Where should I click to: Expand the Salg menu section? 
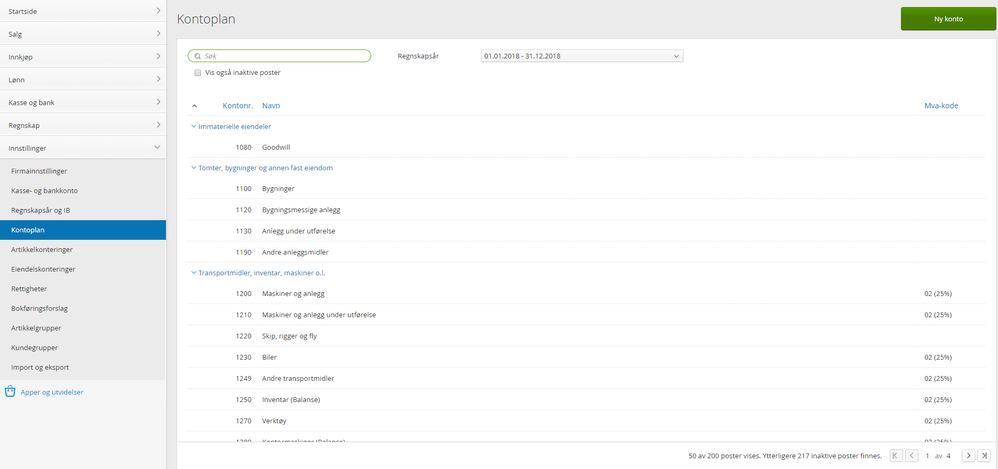click(x=83, y=34)
